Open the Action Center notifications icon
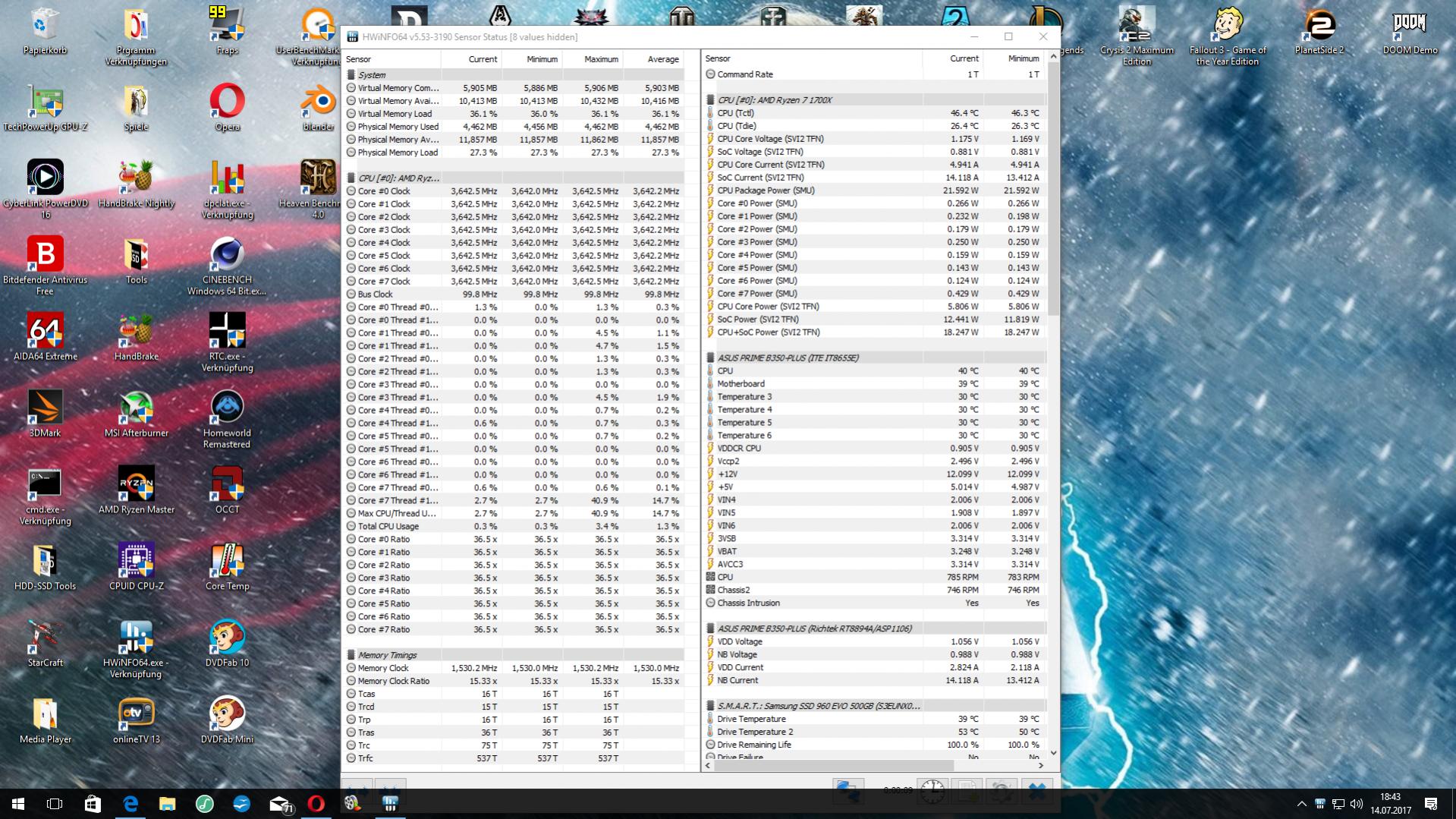 click(1431, 804)
